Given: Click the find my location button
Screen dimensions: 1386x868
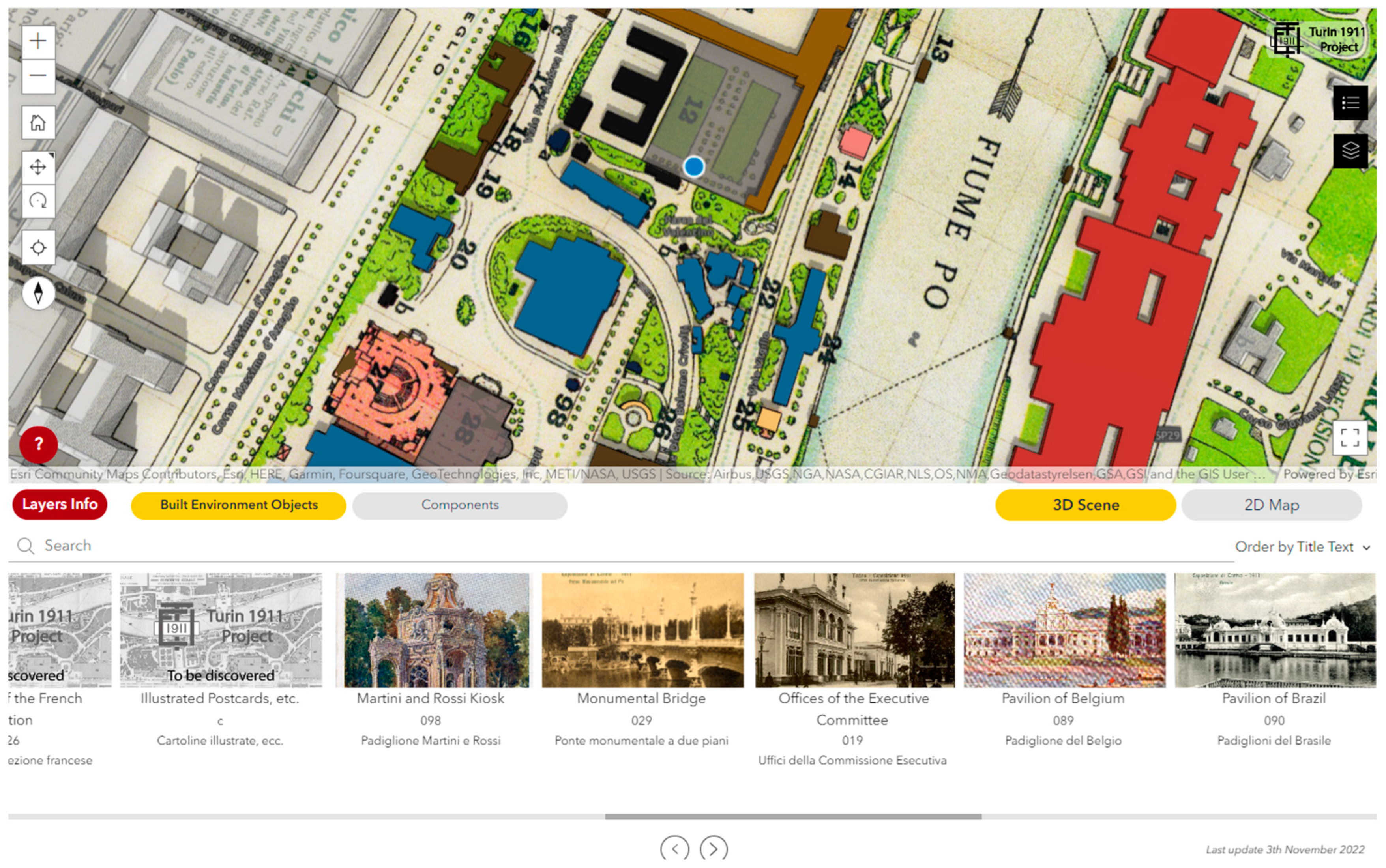Looking at the screenshot, I should click(x=38, y=247).
